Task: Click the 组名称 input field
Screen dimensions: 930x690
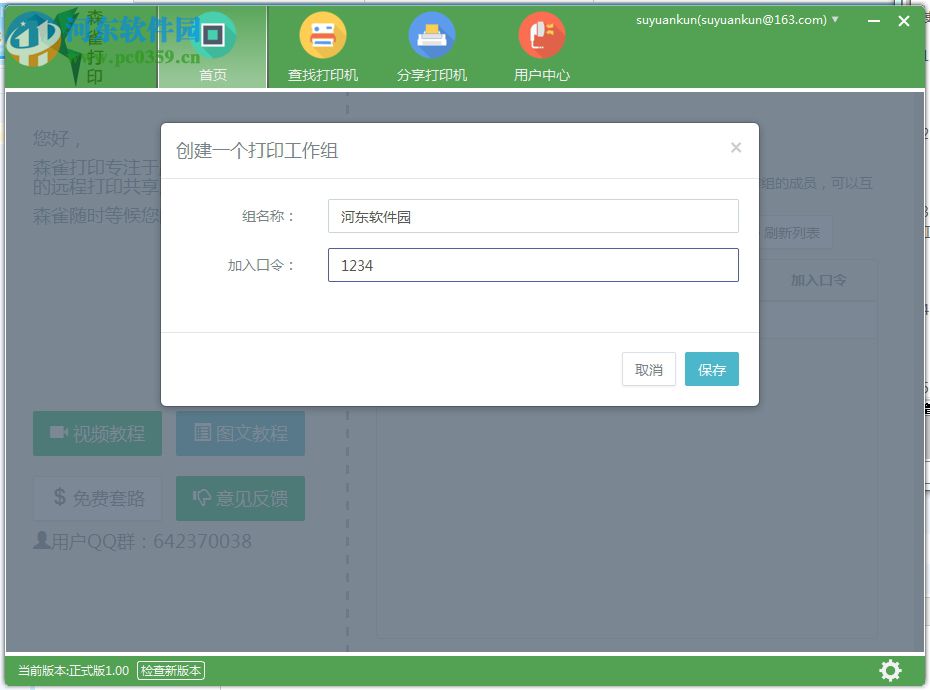Action: [x=533, y=215]
